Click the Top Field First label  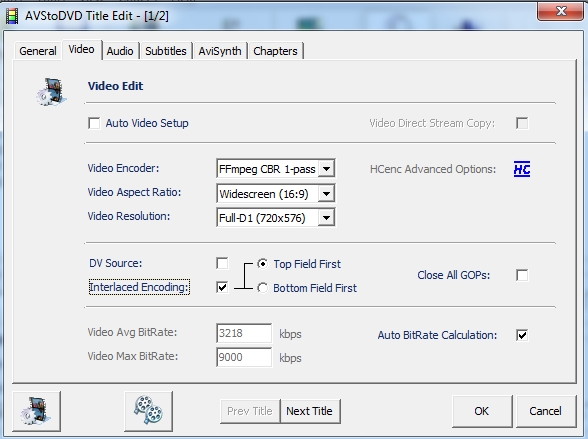307,264
